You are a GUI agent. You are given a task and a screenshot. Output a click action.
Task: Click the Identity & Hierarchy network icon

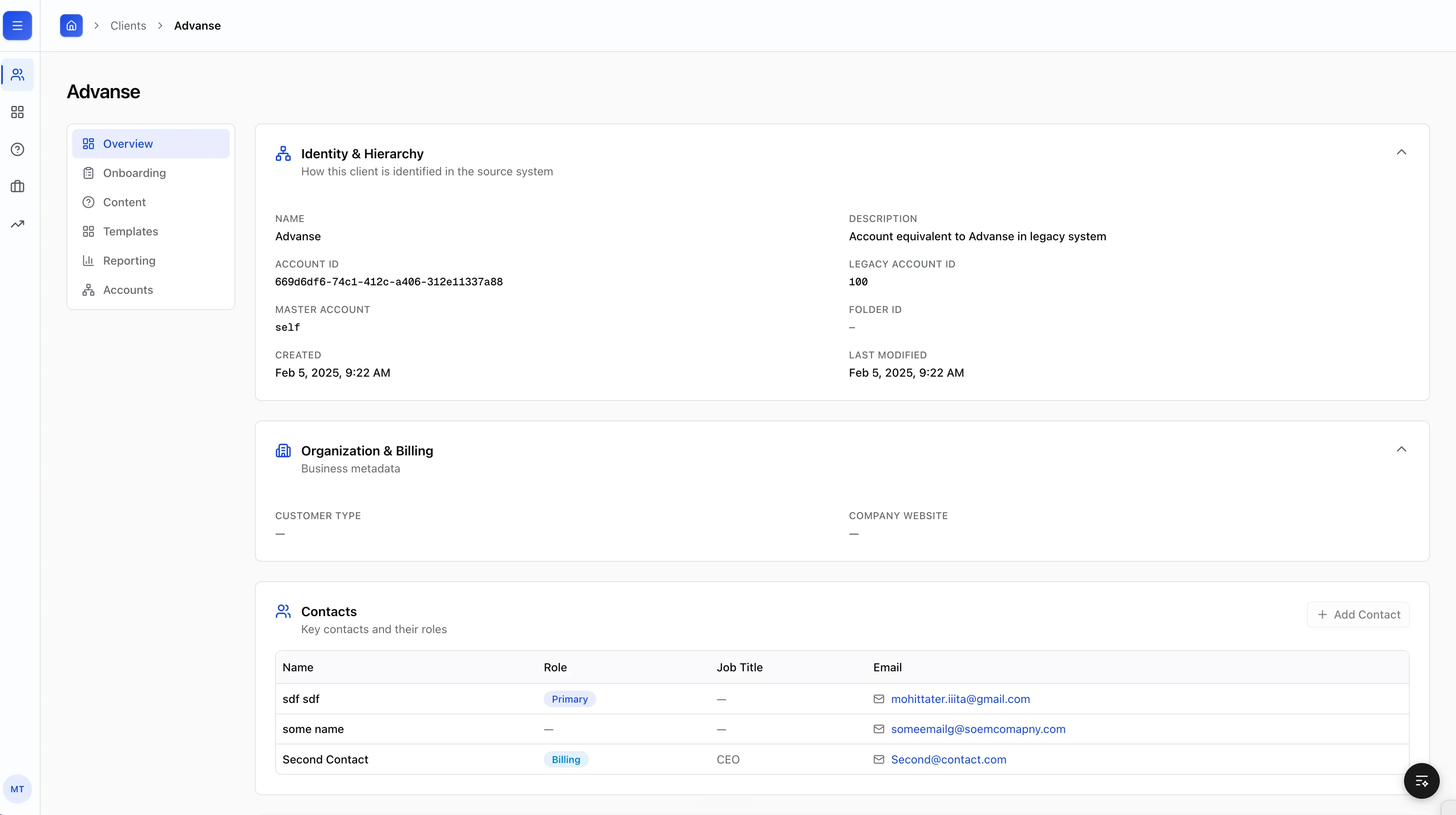coord(283,153)
